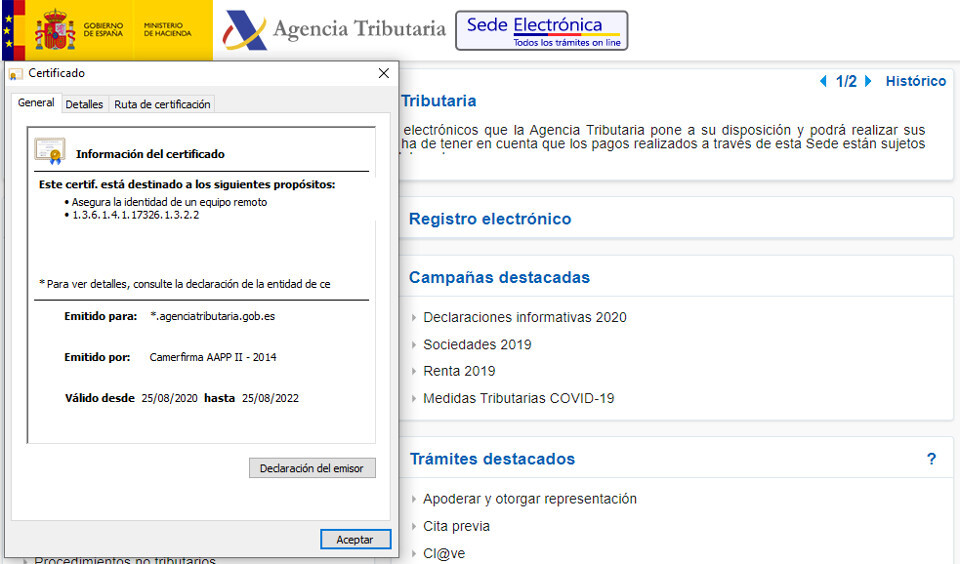
Task: Close the Certificado dialog window
Action: (384, 73)
